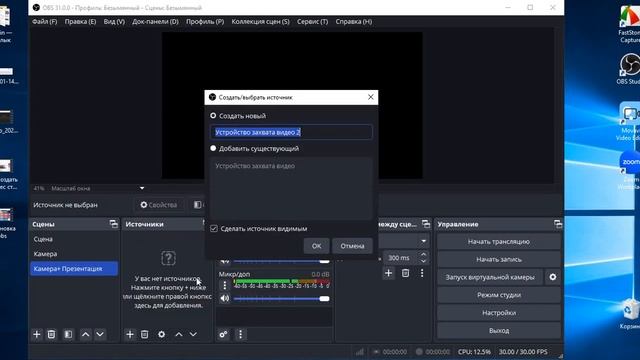Open the Профиль (P) menu
Screen dimensions: 640x360
(x=205, y=22)
